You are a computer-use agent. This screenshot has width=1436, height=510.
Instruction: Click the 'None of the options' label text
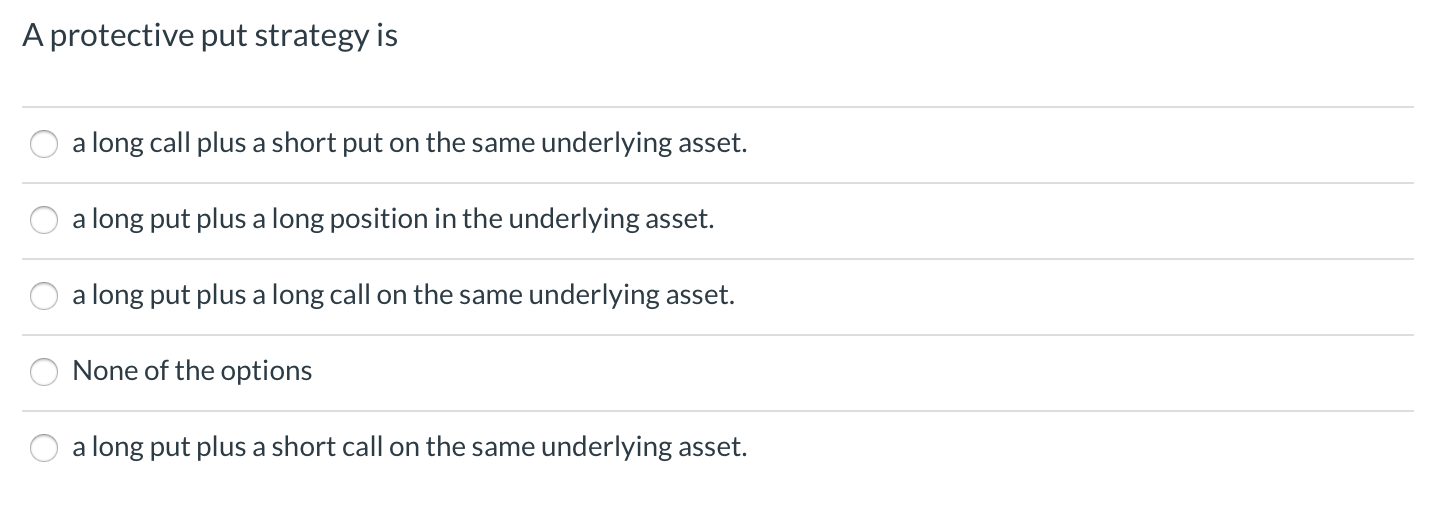point(192,371)
